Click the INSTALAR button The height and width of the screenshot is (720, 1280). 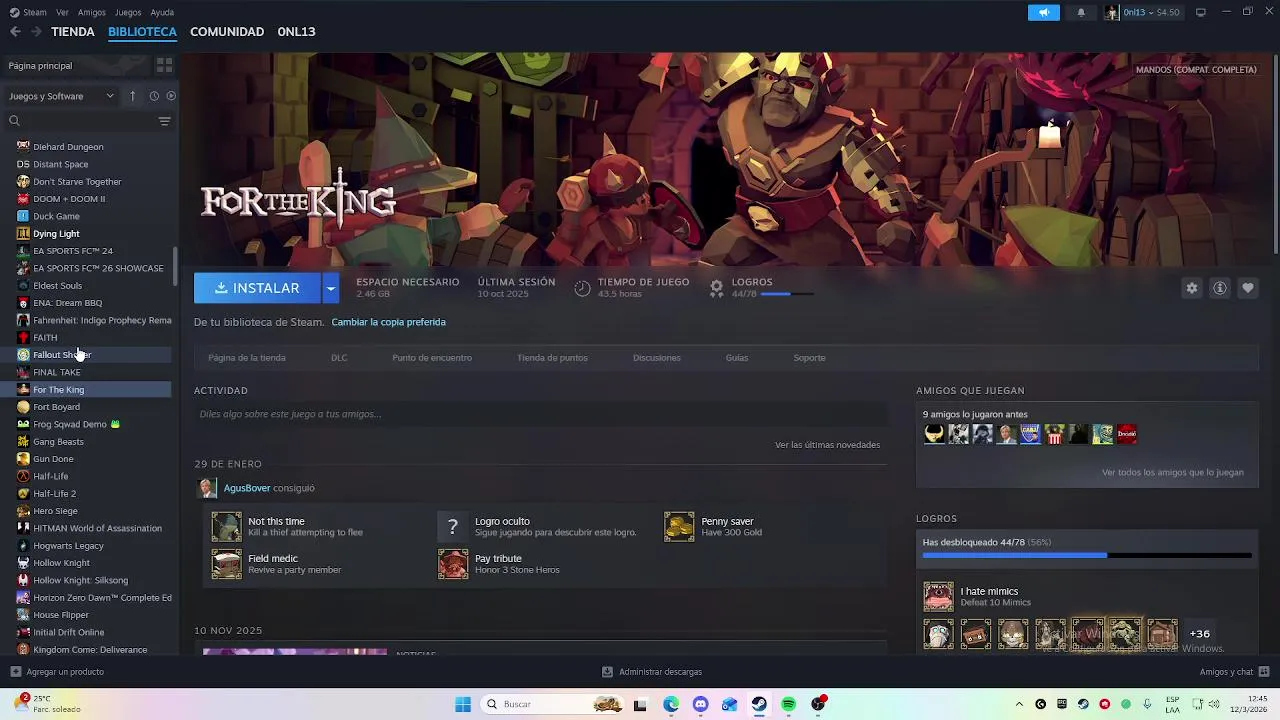(x=257, y=288)
